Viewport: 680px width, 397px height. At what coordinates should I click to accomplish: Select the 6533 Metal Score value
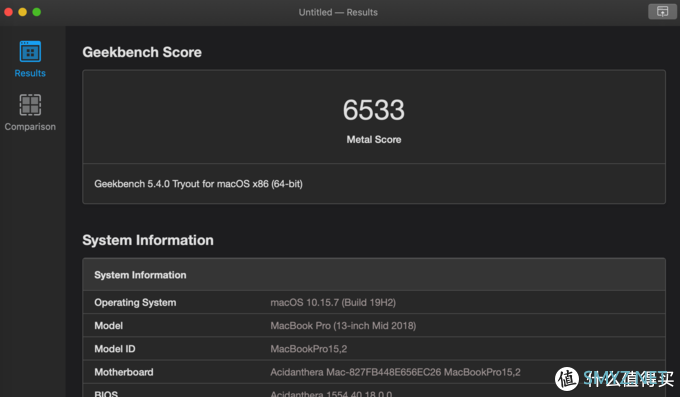point(374,110)
